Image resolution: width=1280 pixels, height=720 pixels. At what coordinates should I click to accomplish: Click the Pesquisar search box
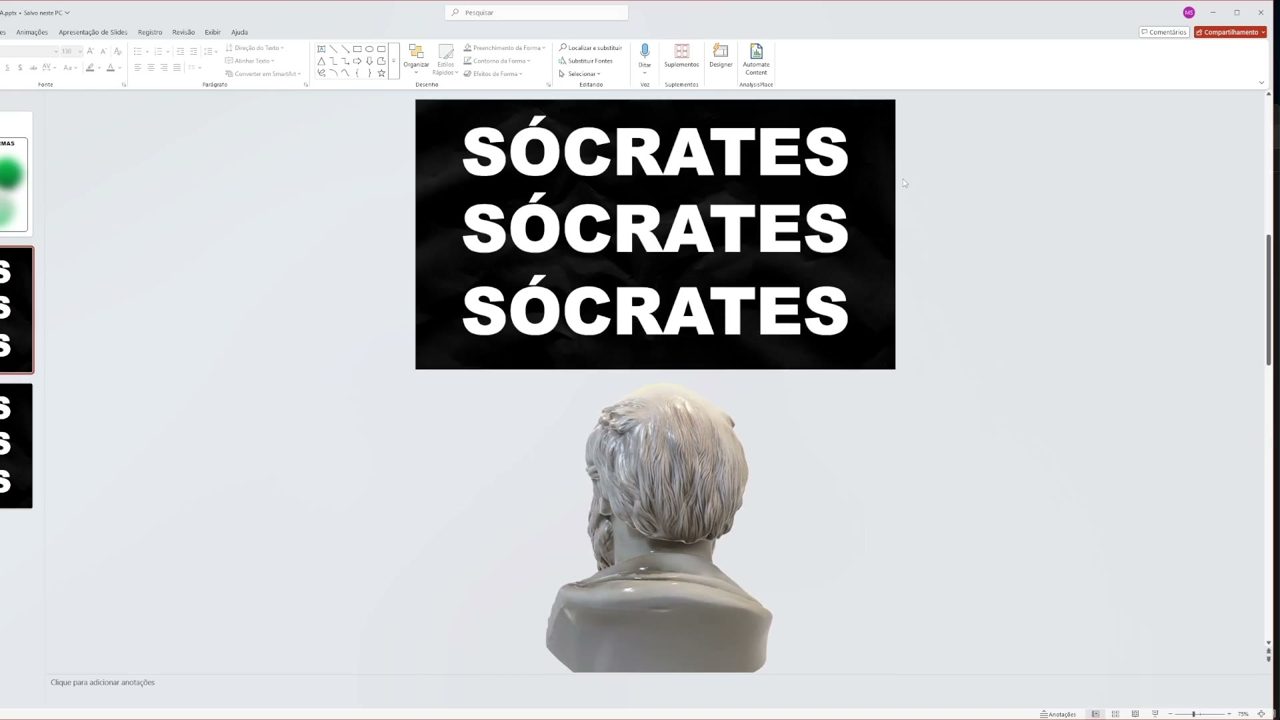pyautogui.click(x=537, y=12)
